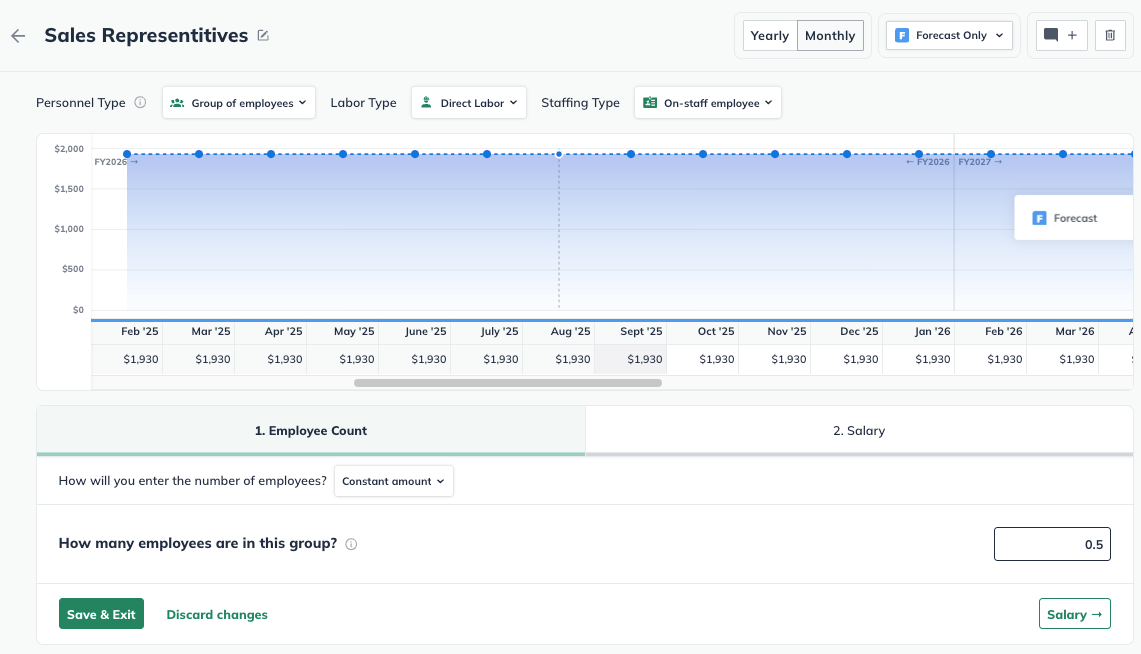
Task: Click Discard changes link
Action: coord(217,614)
